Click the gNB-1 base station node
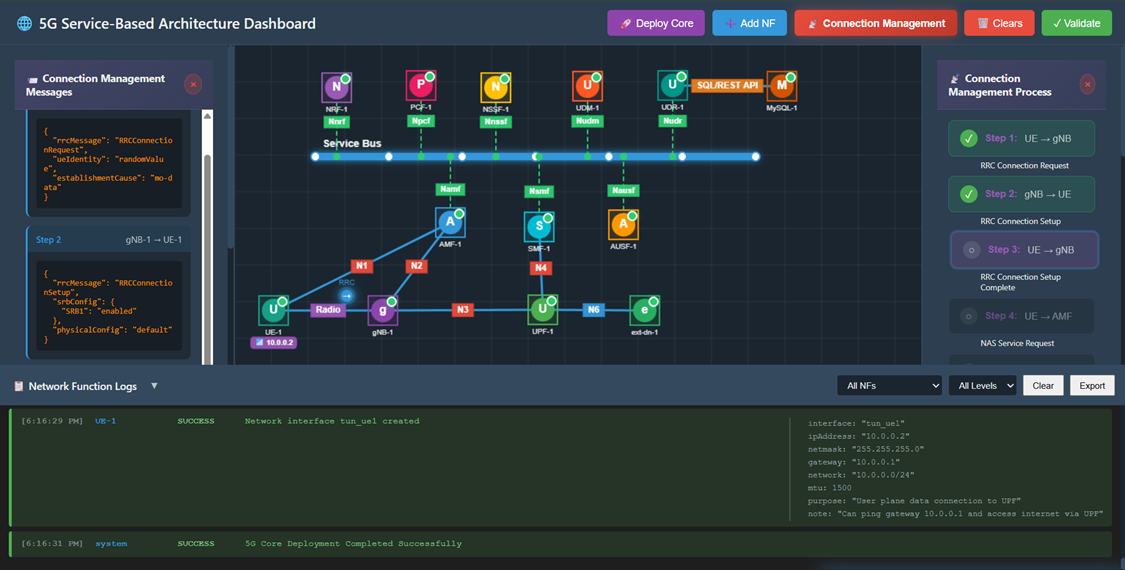The image size is (1125, 570). 382,310
